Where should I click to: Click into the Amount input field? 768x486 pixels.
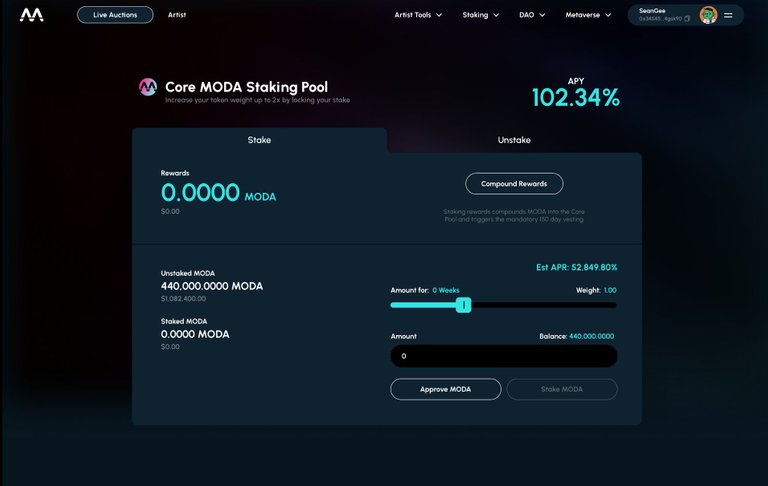503,356
